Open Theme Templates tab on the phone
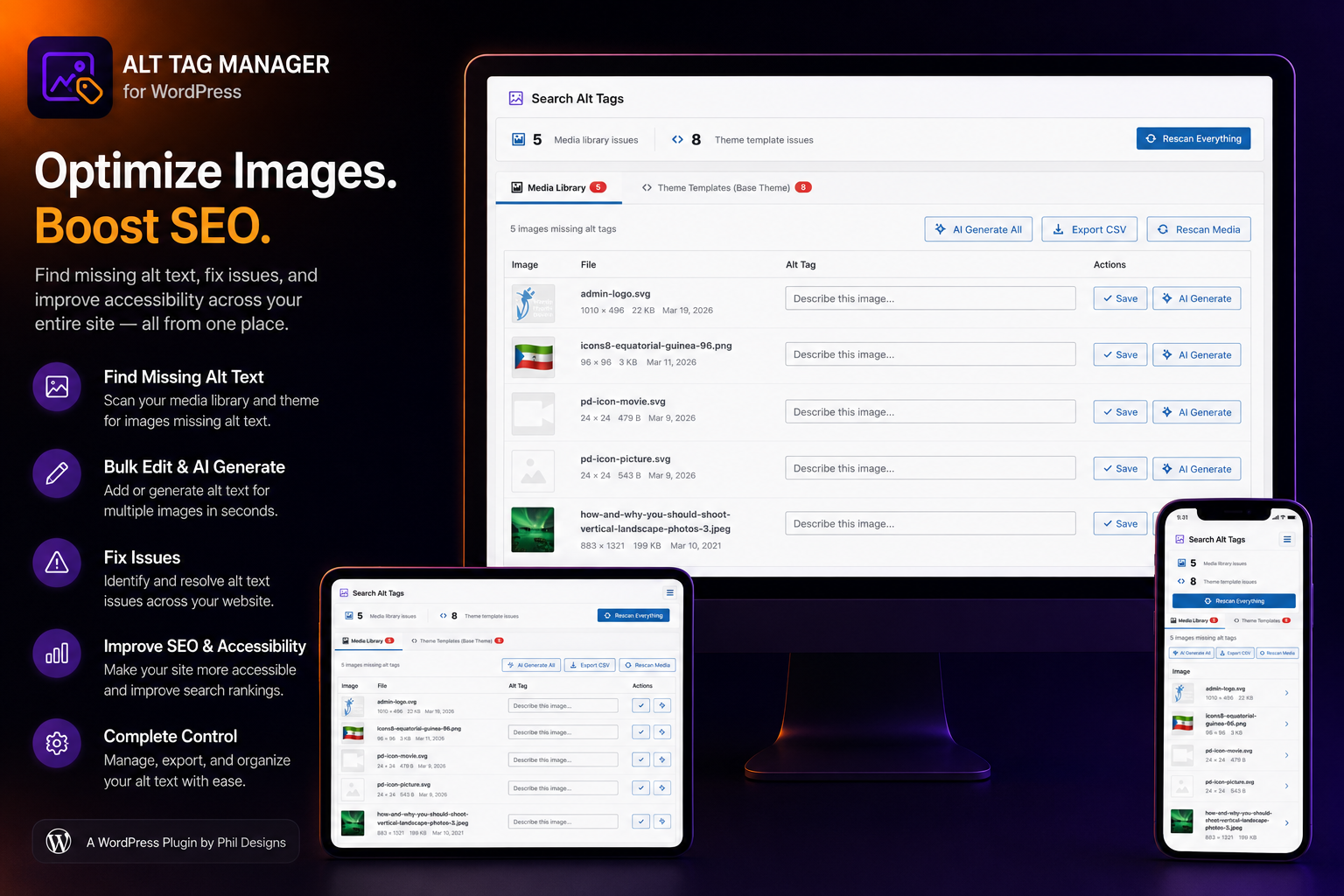The image size is (1344, 896). 1262,620
